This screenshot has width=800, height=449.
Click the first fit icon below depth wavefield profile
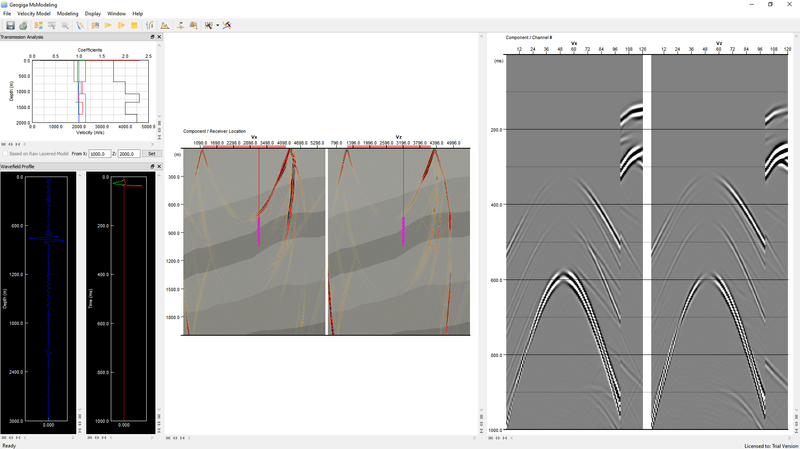[4, 438]
